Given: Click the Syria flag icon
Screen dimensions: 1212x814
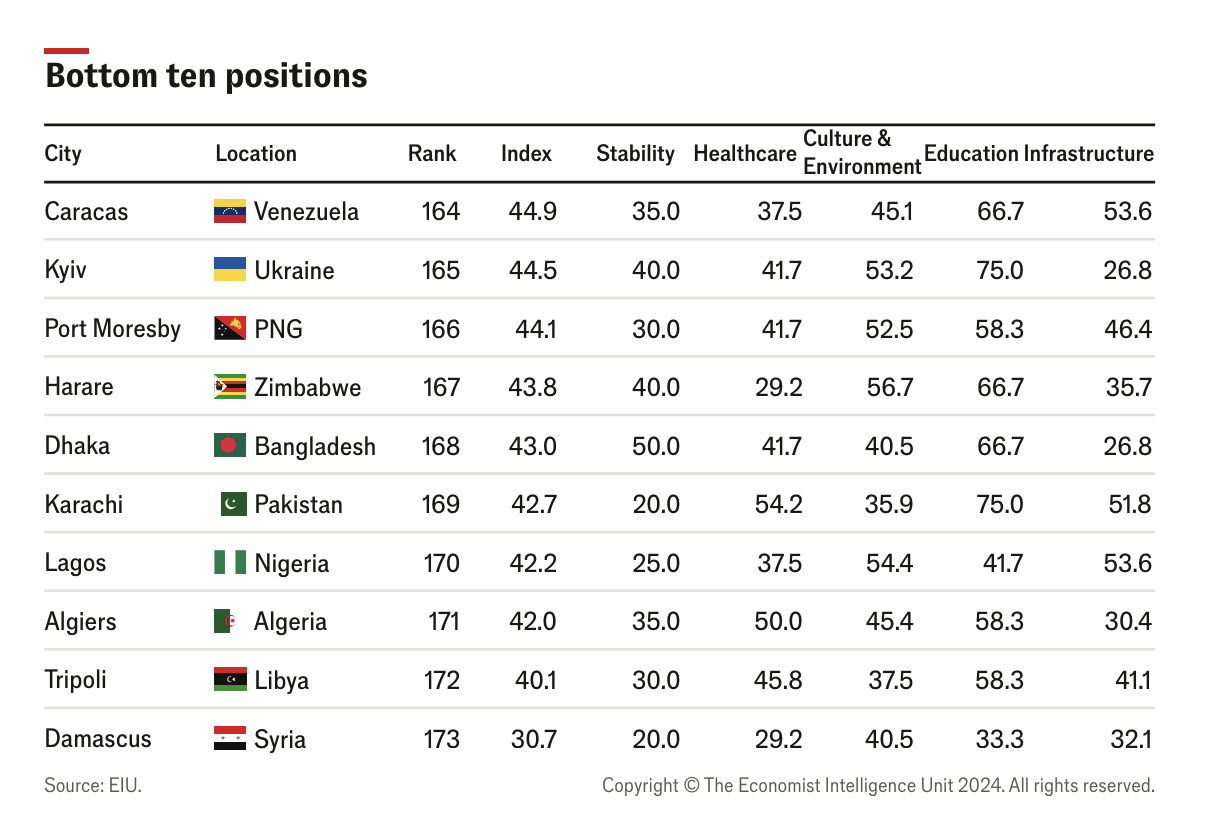Looking at the screenshot, I should point(230,739).
